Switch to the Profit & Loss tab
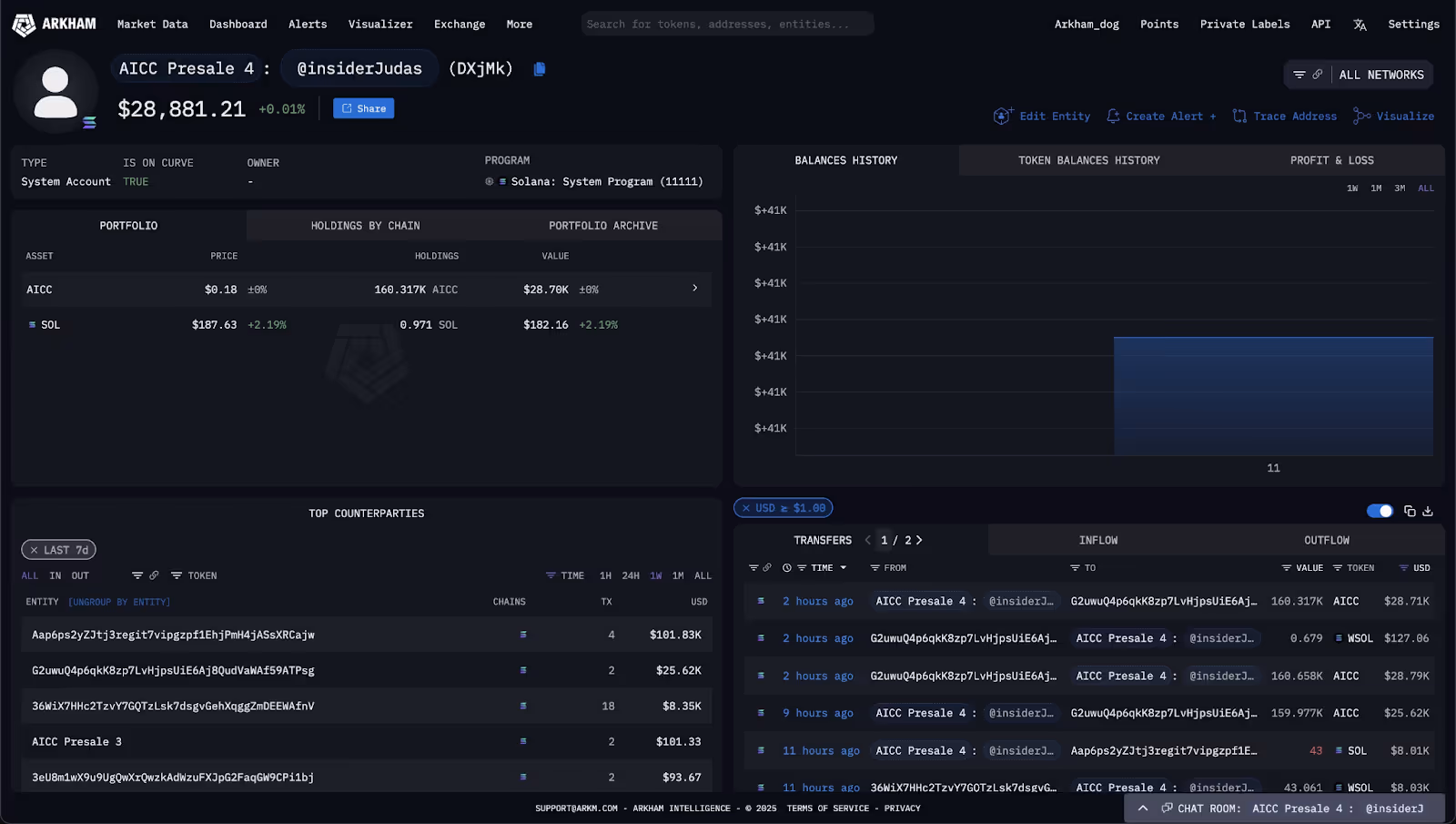1456x824 pixels. click(x=1332, y=160)
